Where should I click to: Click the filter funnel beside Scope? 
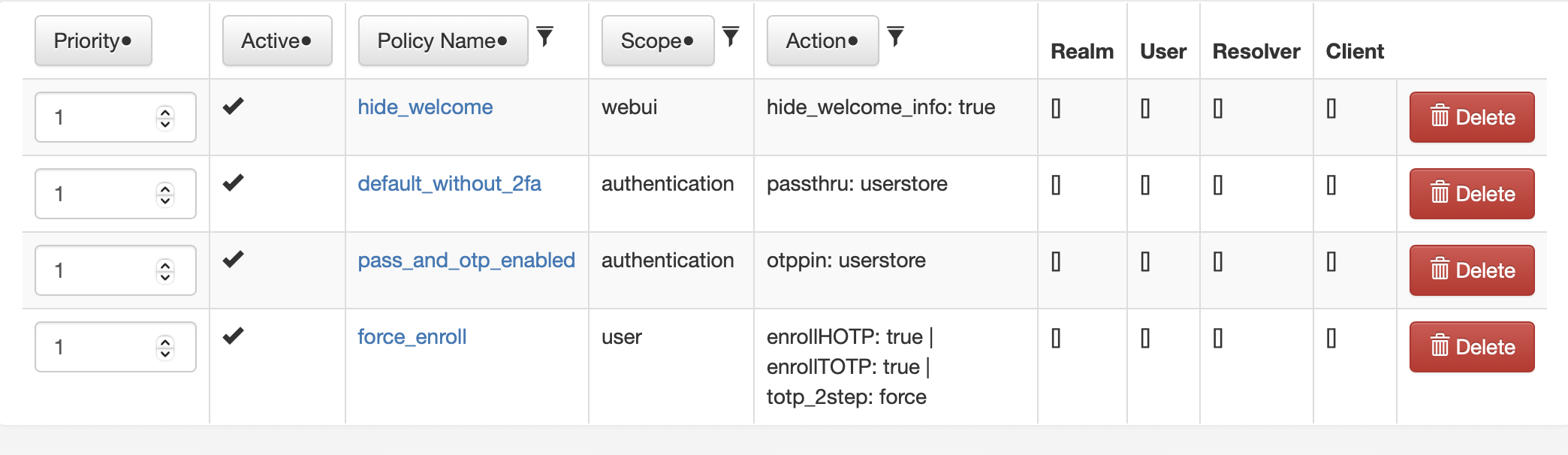pyautogui.click(x=731, y=36)
